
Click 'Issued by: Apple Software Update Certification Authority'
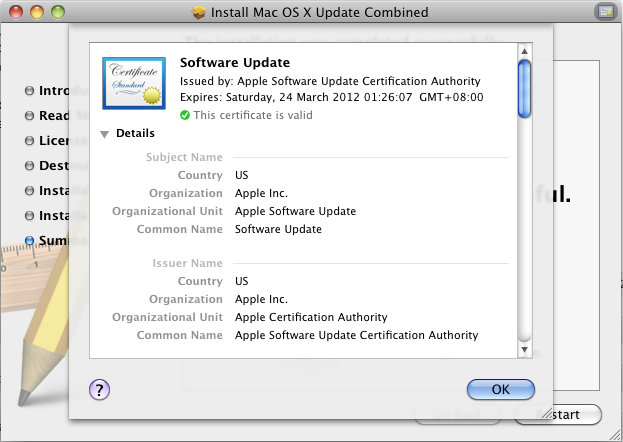(x=330, y=81)
